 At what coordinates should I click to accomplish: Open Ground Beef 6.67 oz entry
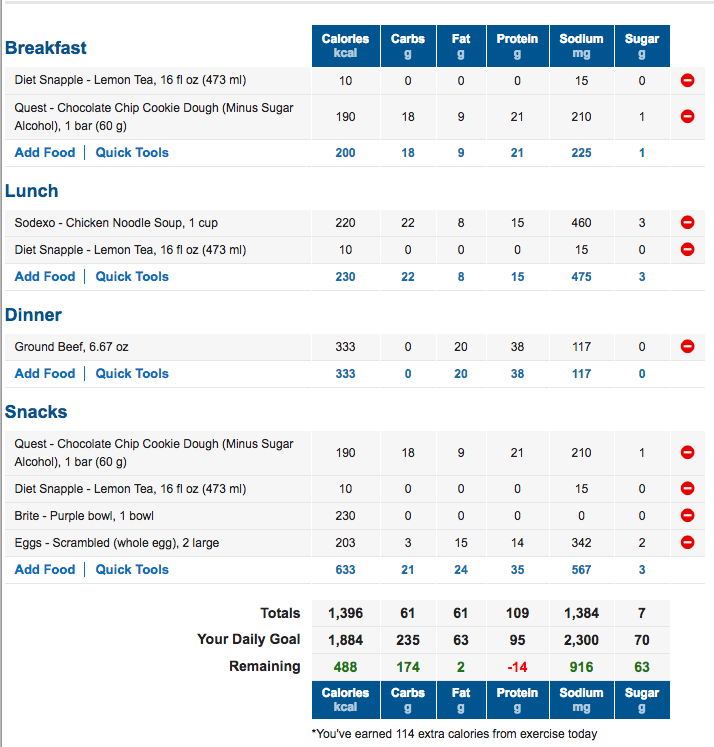click(71, 347)
